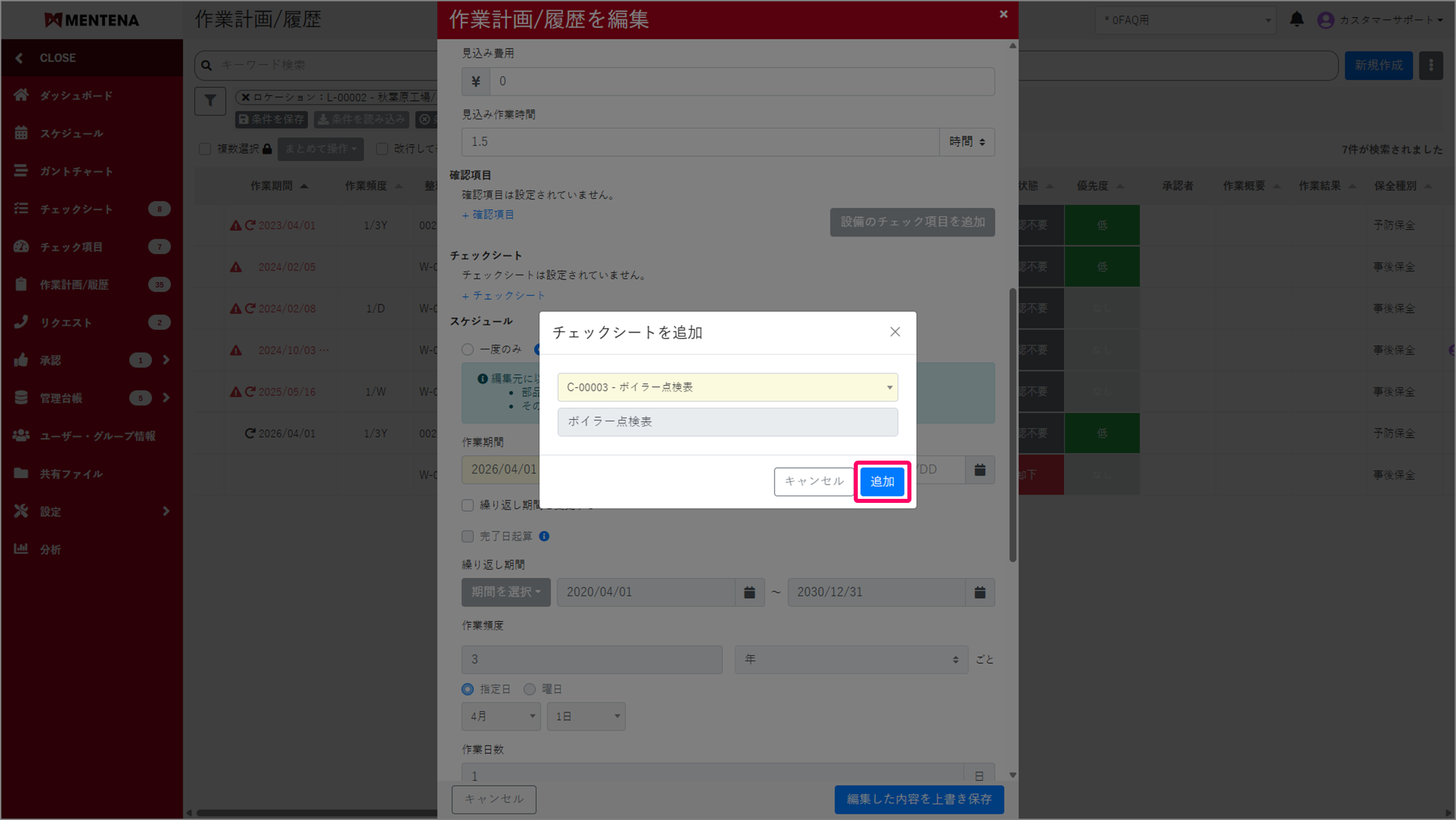The height and width of the screenshot is (820, 1456).
Task: Click the three-dot more options icon
Action: [1431, 66]
